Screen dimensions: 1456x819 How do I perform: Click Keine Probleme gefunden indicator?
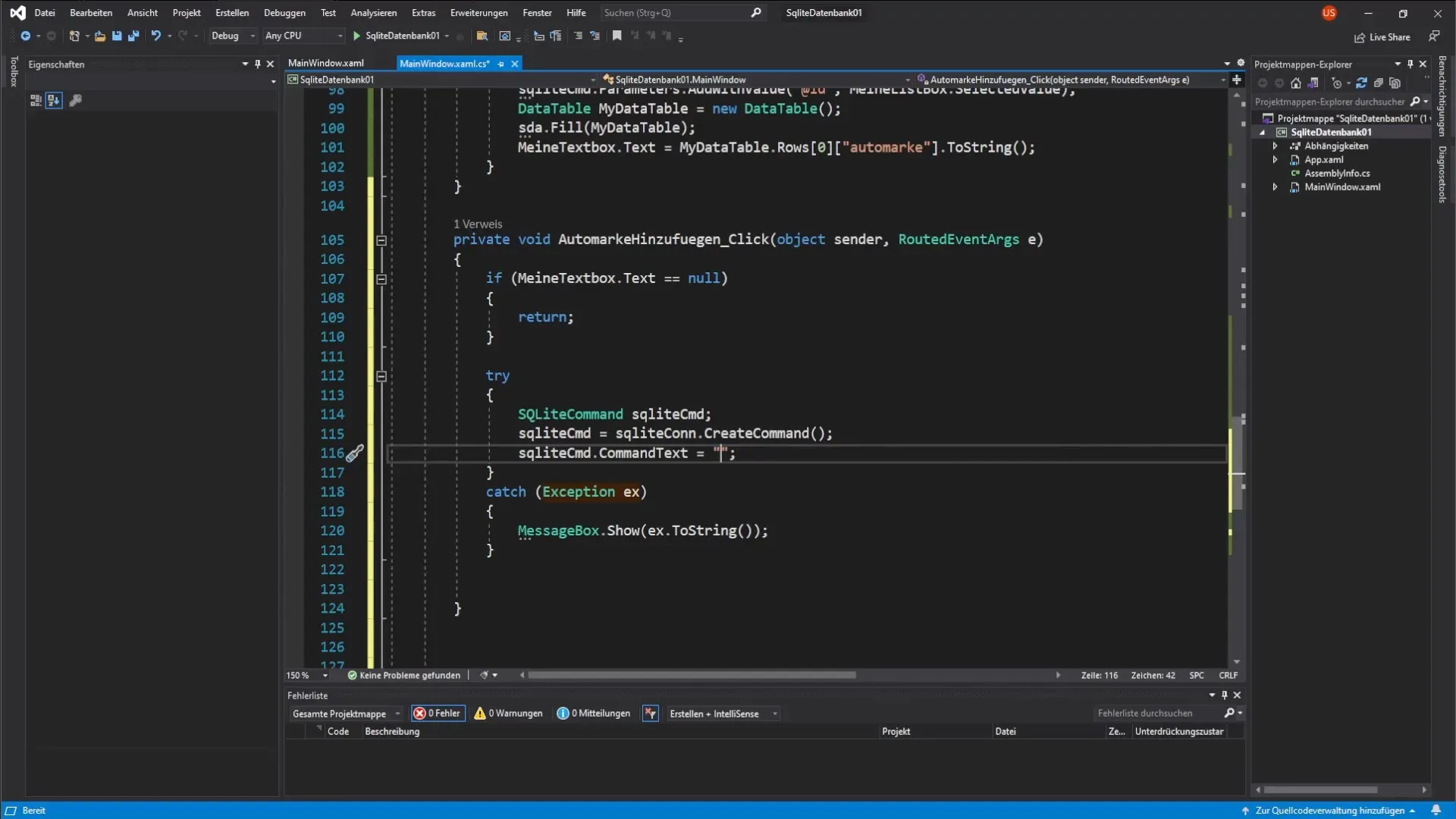click(x=403, y=676)
